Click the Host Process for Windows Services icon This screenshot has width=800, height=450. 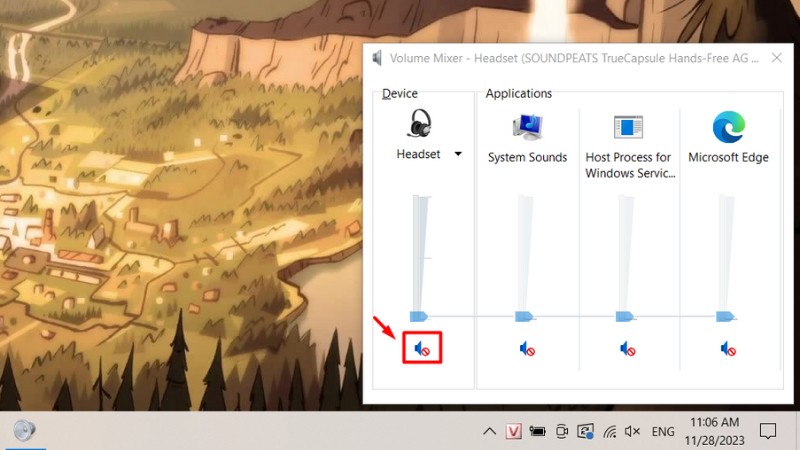tap(628, 127)
